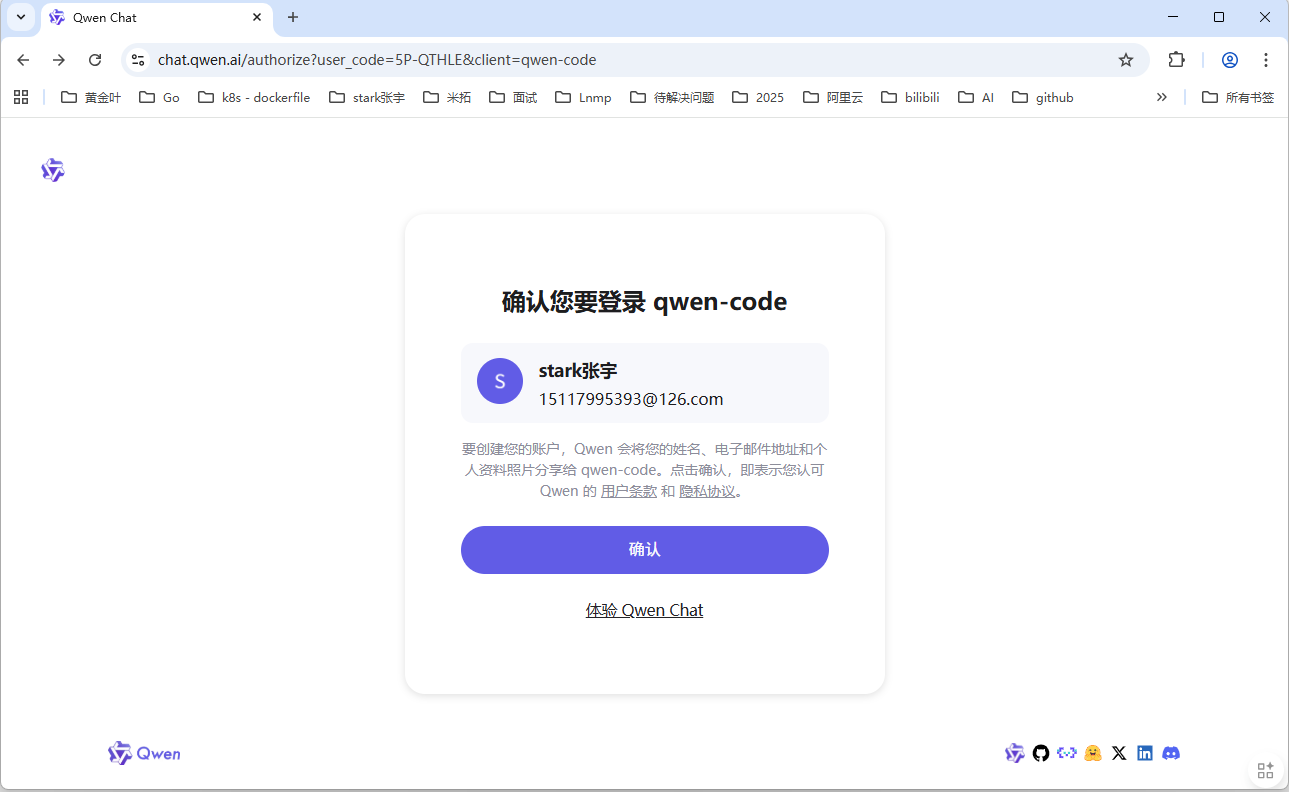This screenshot has width=1289, height=792.
Task: Open the 米拓 bookmark folder
Action: [447, 97]
